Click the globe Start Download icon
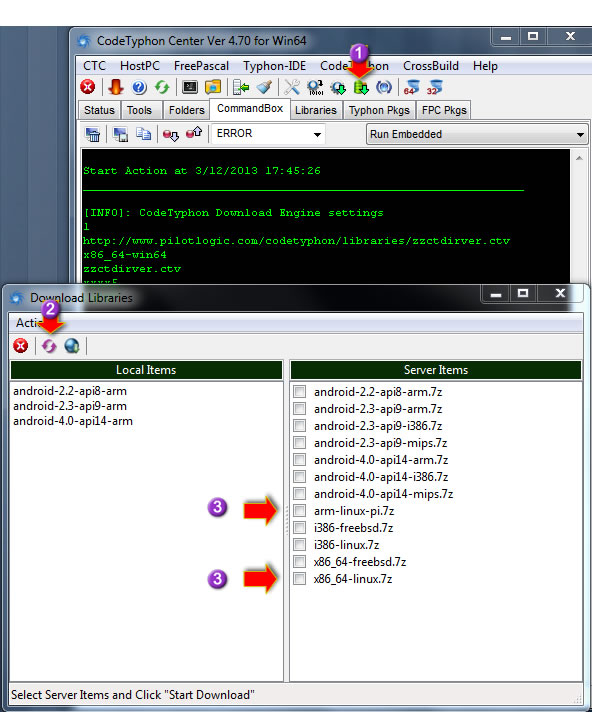 tap(72, 346)
